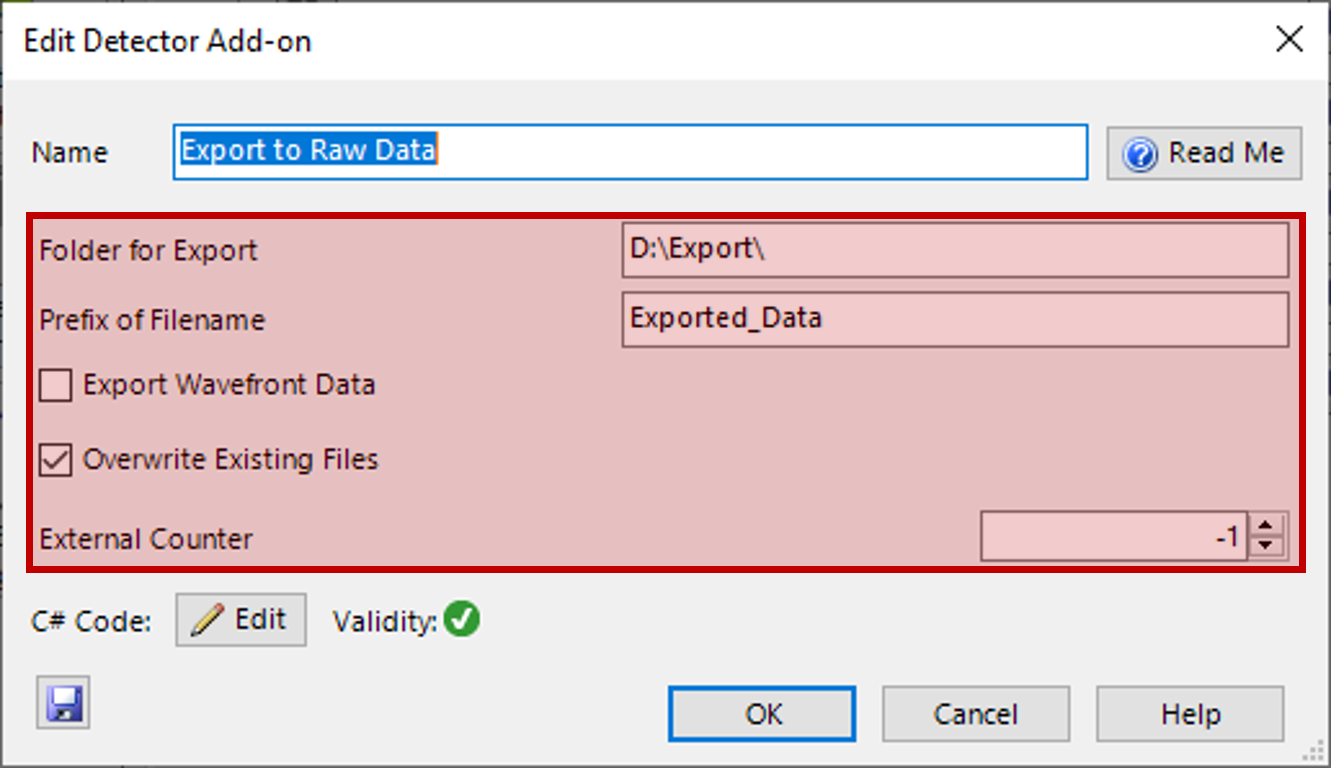Open Help from the bottom button

pos(1190,714)
